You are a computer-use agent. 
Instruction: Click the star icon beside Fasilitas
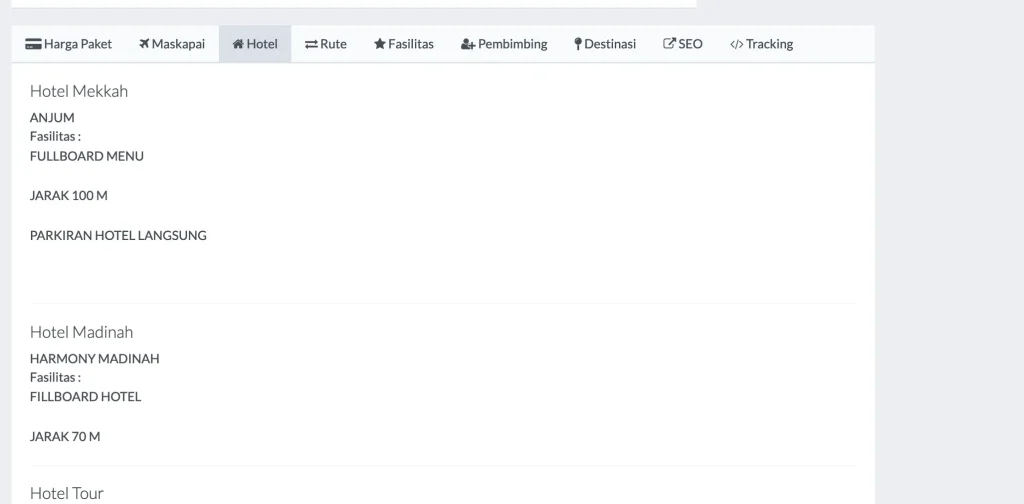(380, 44)
